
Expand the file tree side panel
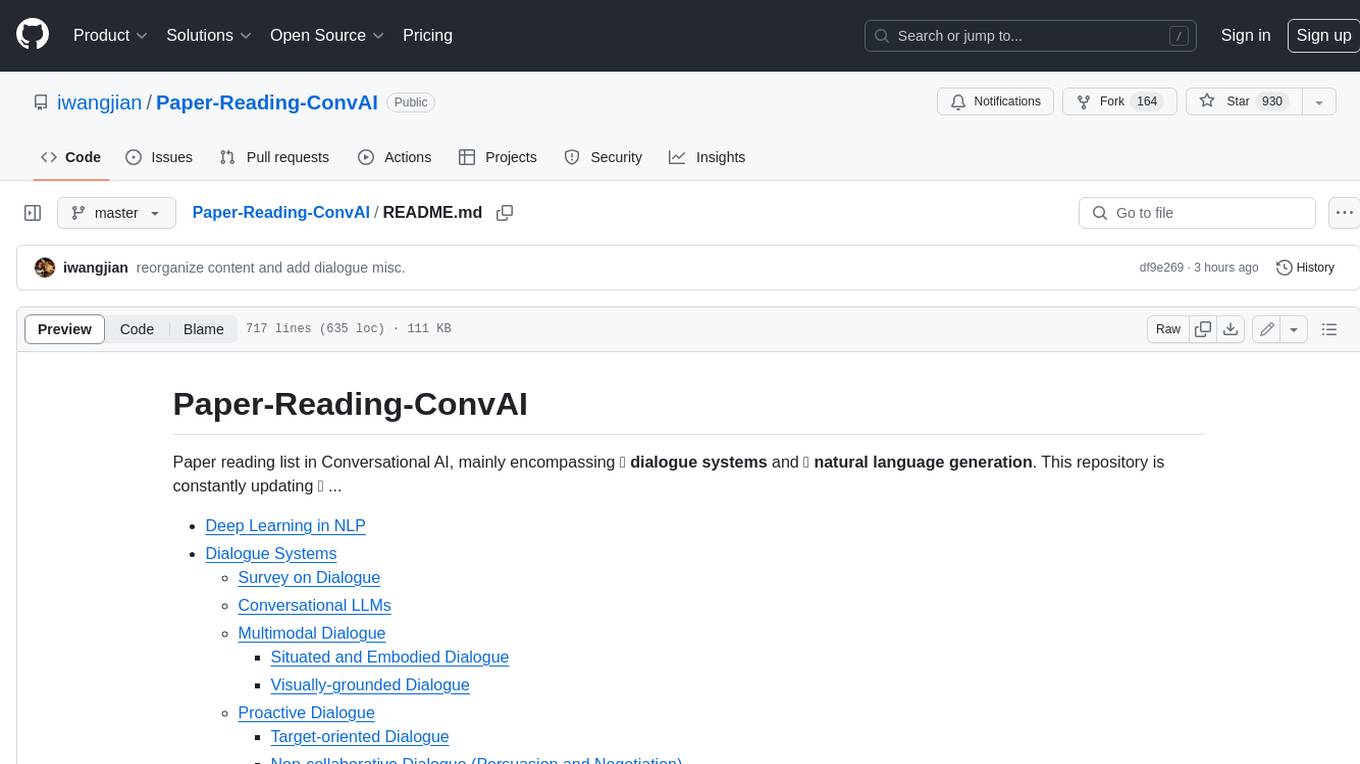pos(32,213)
